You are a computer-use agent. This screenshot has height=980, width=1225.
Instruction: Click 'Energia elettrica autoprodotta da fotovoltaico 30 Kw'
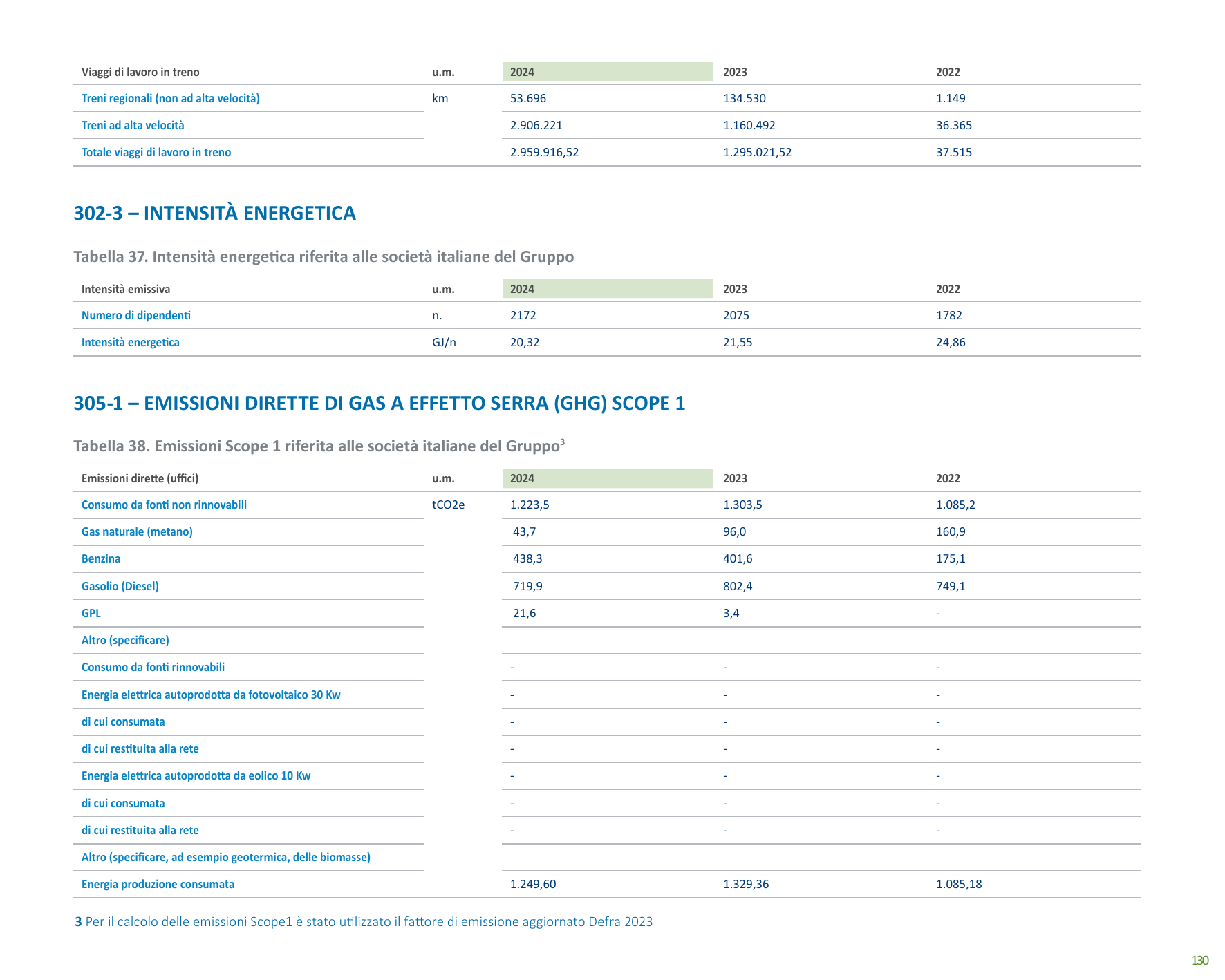[x=211, y=695]
